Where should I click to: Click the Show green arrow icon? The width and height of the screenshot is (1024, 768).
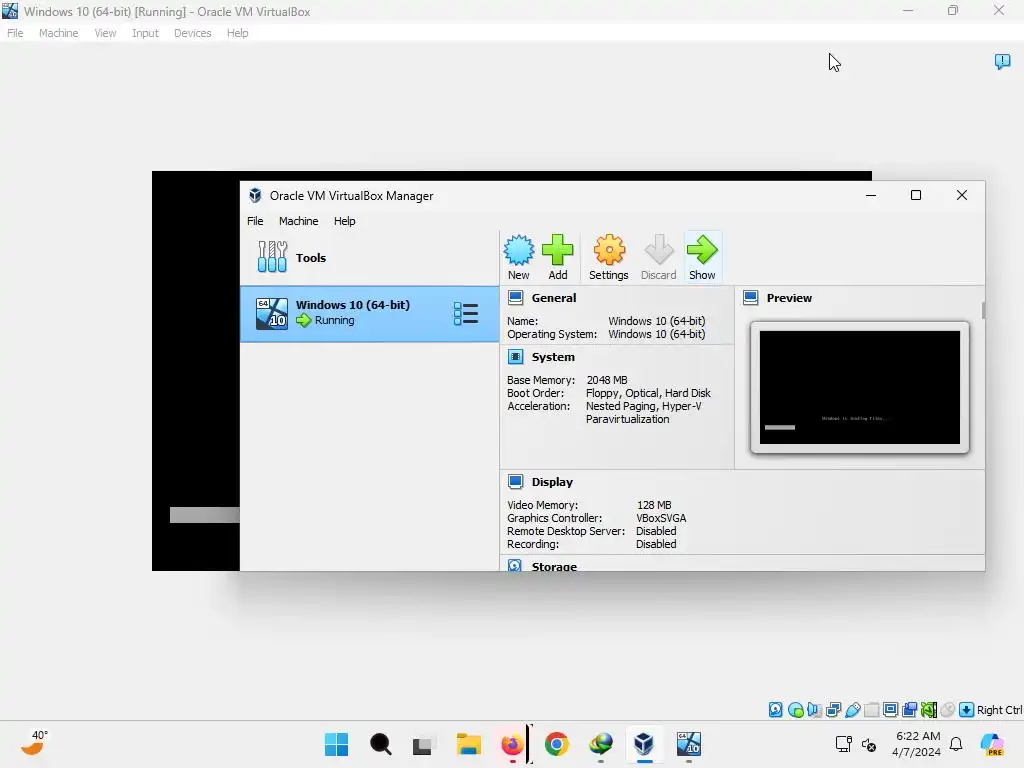pos(702,257)
